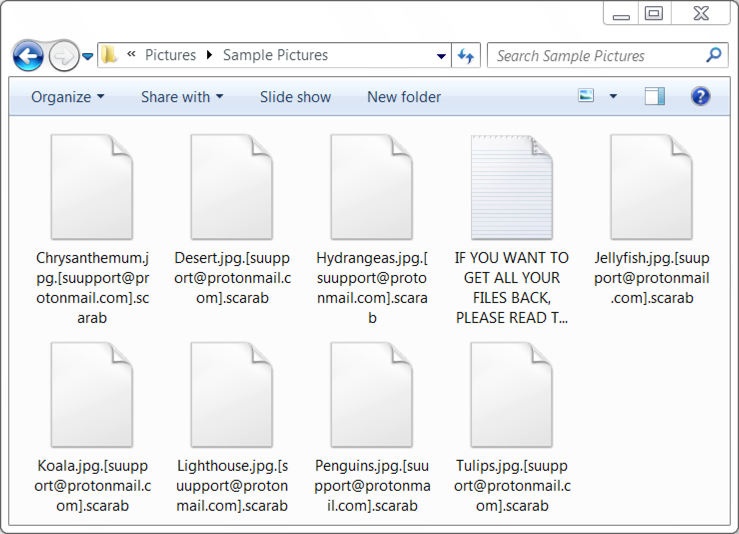Select the ransom note text file icon

point(512,187)
